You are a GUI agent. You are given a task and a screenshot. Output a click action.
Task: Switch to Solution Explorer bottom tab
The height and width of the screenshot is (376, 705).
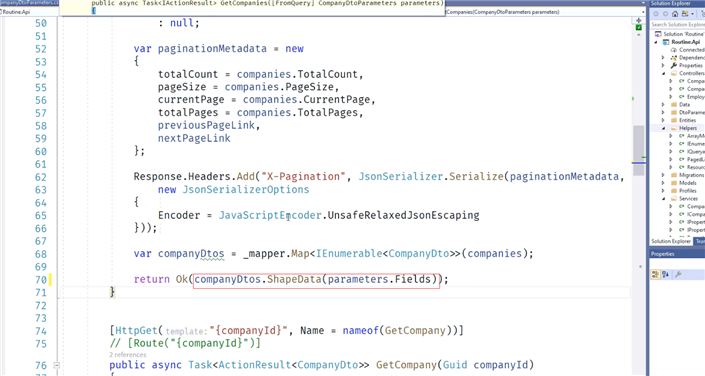point(671,242)
